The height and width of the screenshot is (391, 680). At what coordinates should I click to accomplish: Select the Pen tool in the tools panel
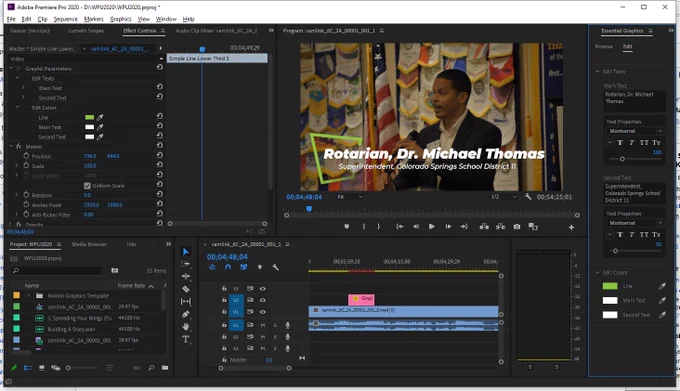click(x=186, y=314)
